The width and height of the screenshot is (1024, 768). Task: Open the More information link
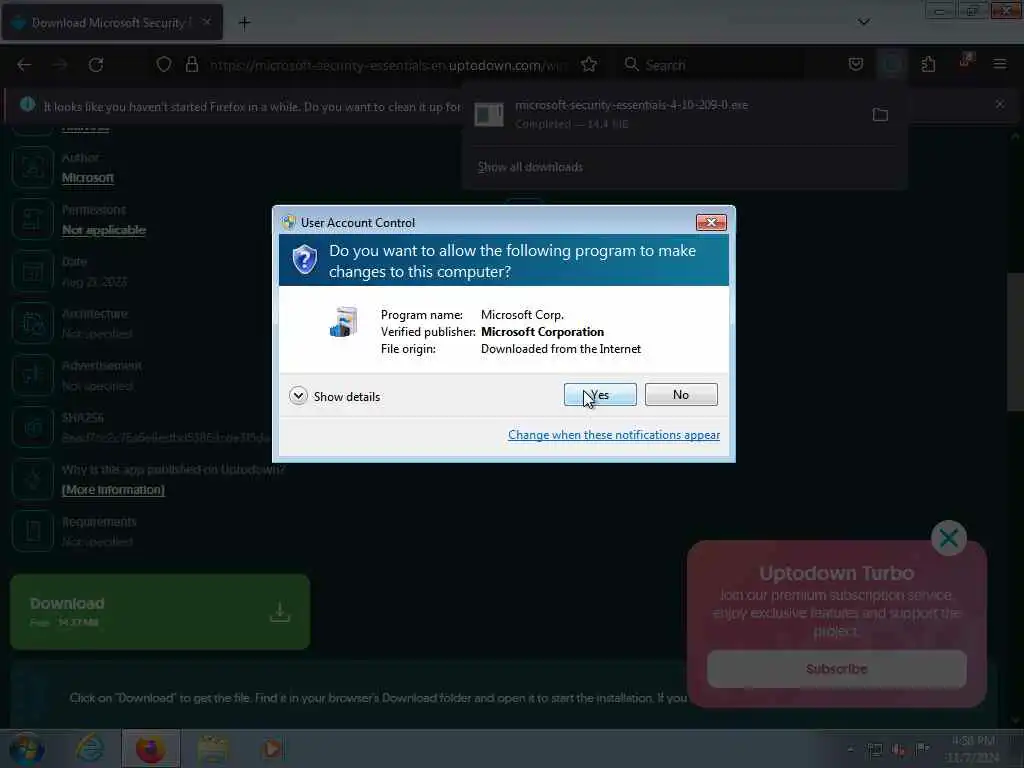(x=113, y=490)
